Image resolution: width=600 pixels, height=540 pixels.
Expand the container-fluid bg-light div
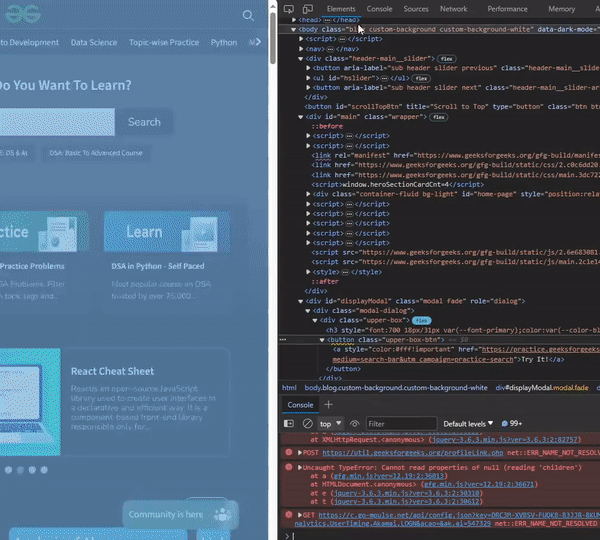pyautogui.click(x=308, y=194)
